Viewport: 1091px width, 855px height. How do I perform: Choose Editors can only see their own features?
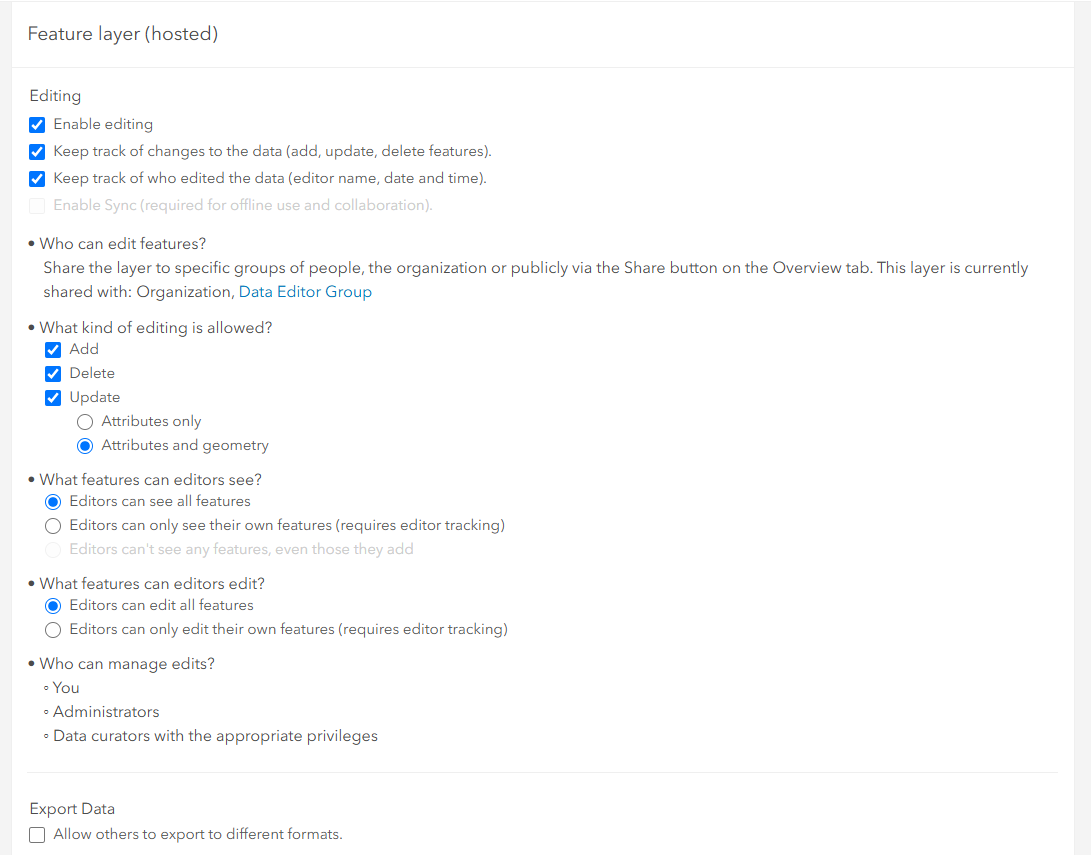click(53, 526)
